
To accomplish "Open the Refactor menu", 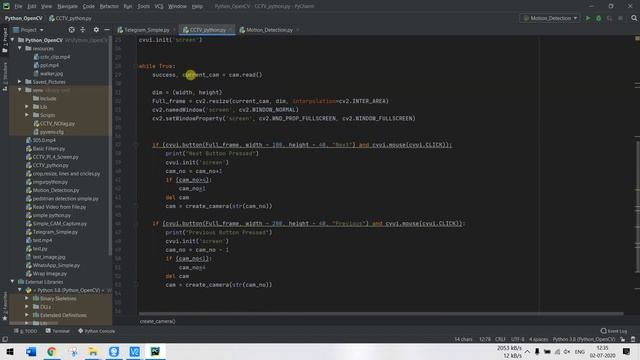I will click(109, 7).
